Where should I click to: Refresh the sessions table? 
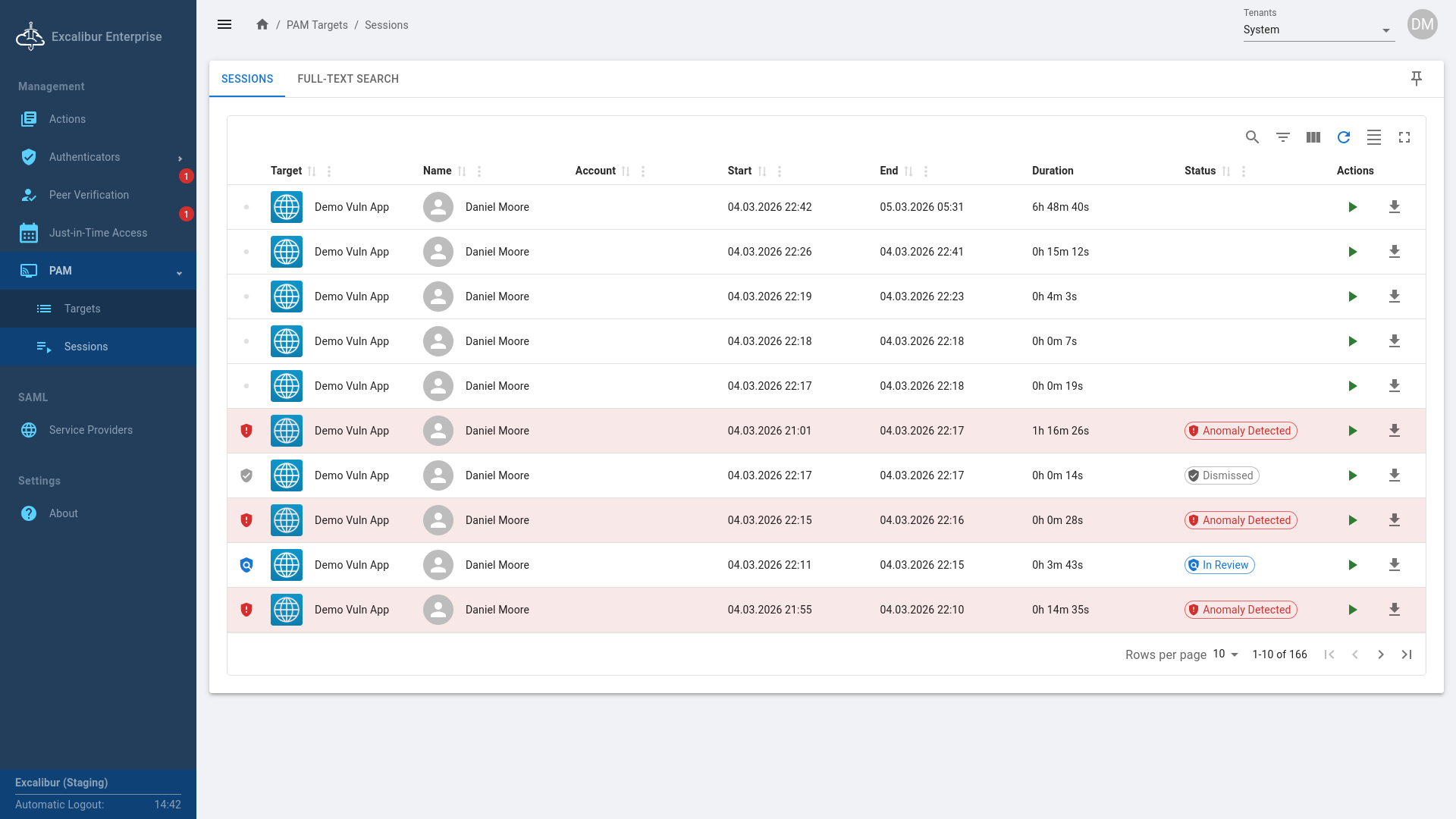1343,137
